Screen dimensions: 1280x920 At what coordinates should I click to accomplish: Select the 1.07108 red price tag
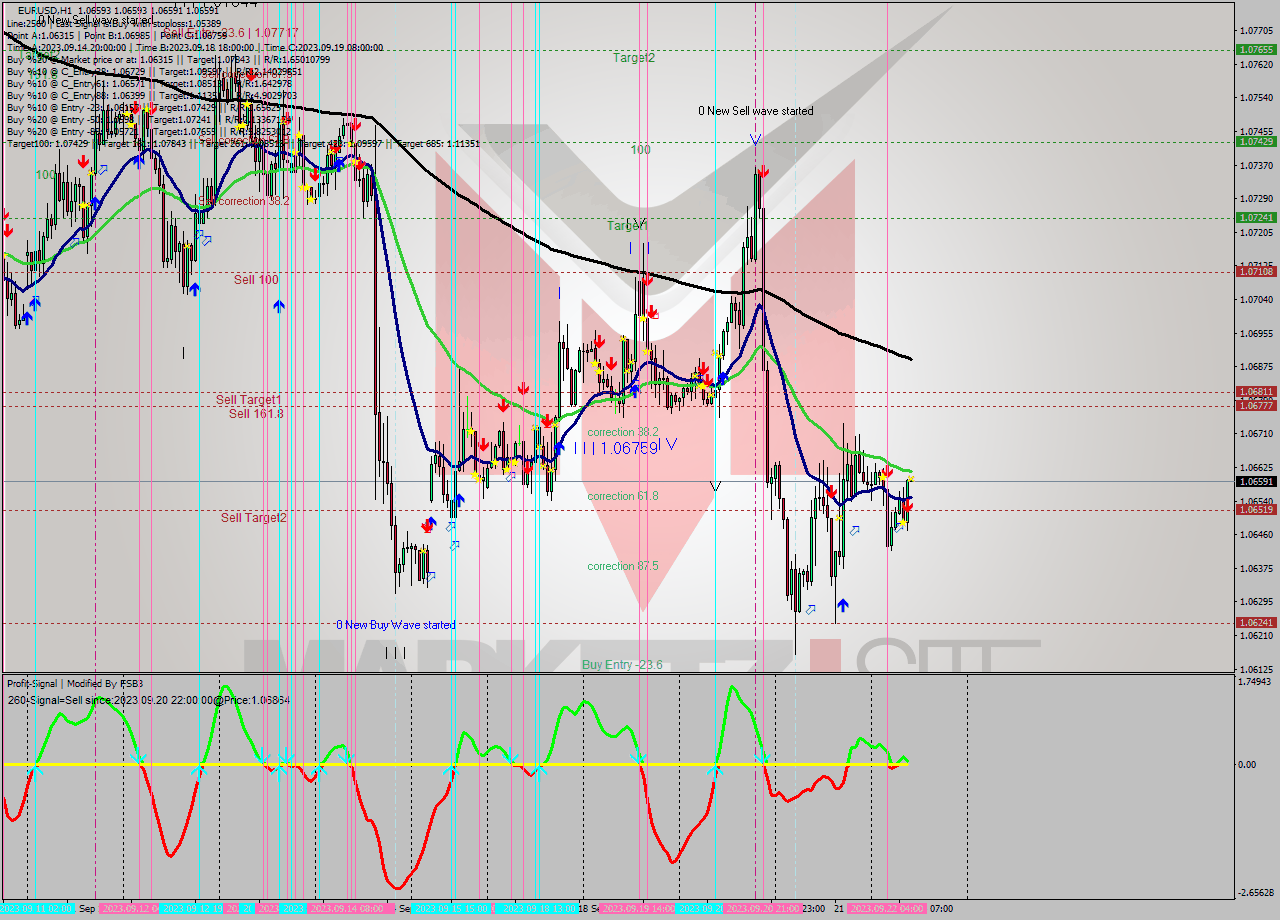1256,271
